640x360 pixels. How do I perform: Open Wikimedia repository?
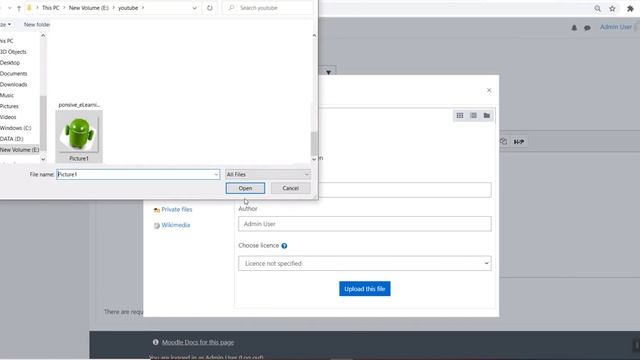tap(176, 225)
